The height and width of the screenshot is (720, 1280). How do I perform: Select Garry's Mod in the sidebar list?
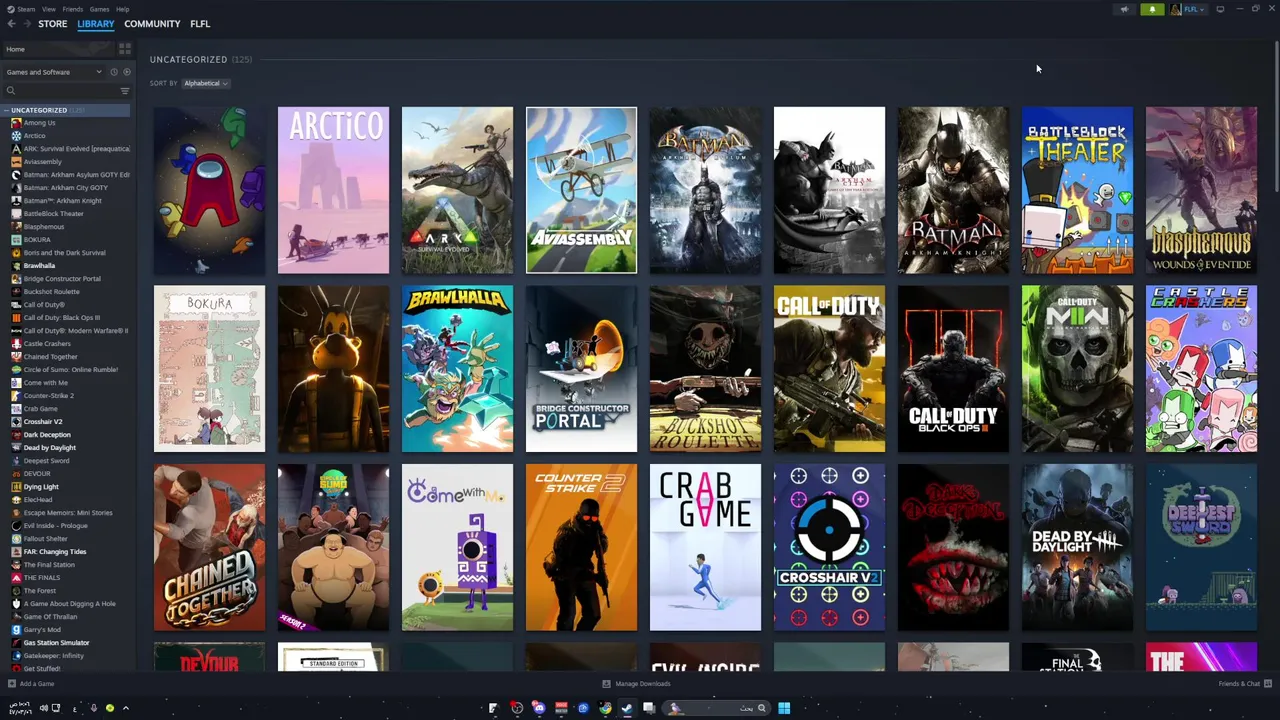(42, 630)
